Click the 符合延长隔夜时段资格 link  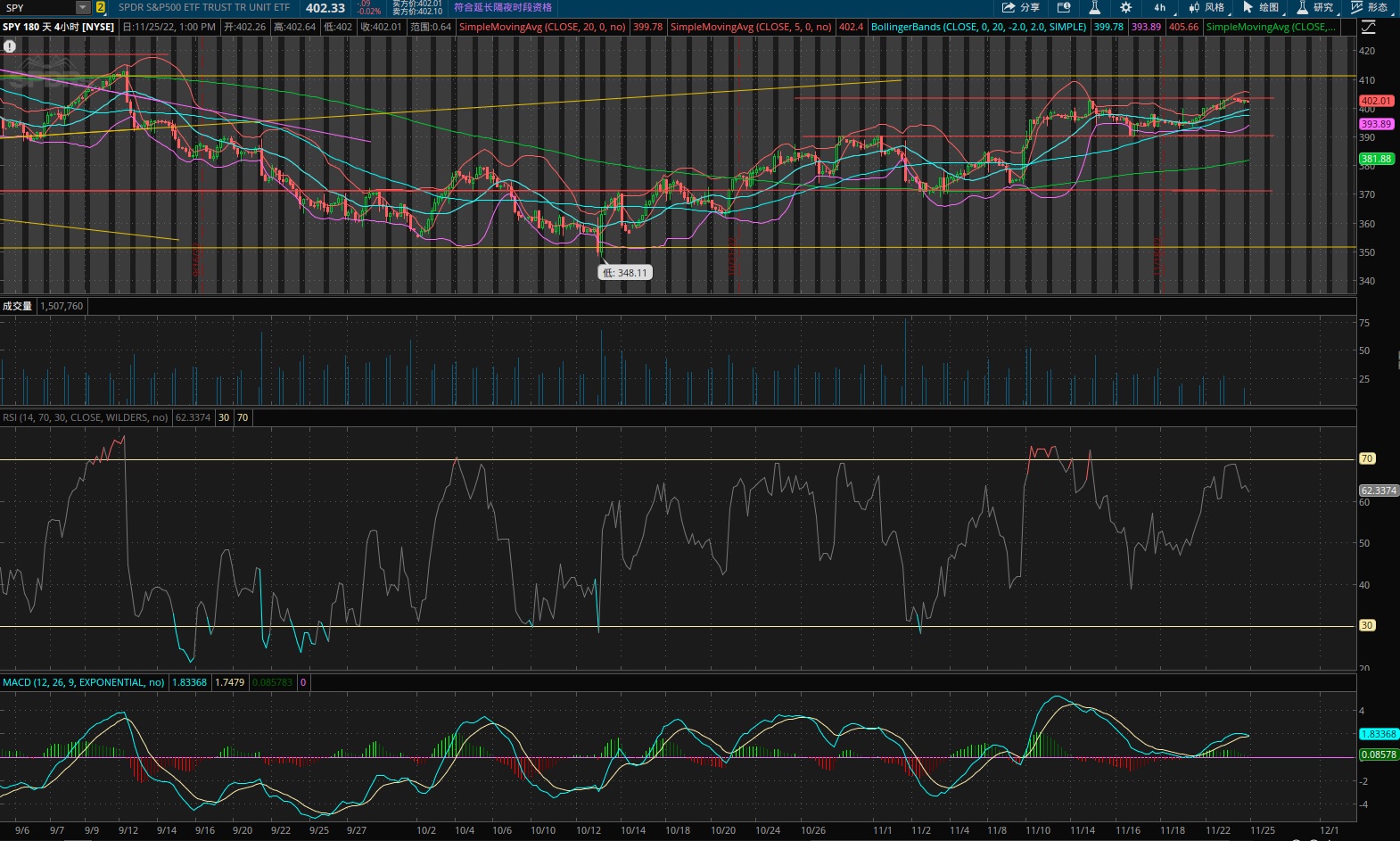point(503,7)
